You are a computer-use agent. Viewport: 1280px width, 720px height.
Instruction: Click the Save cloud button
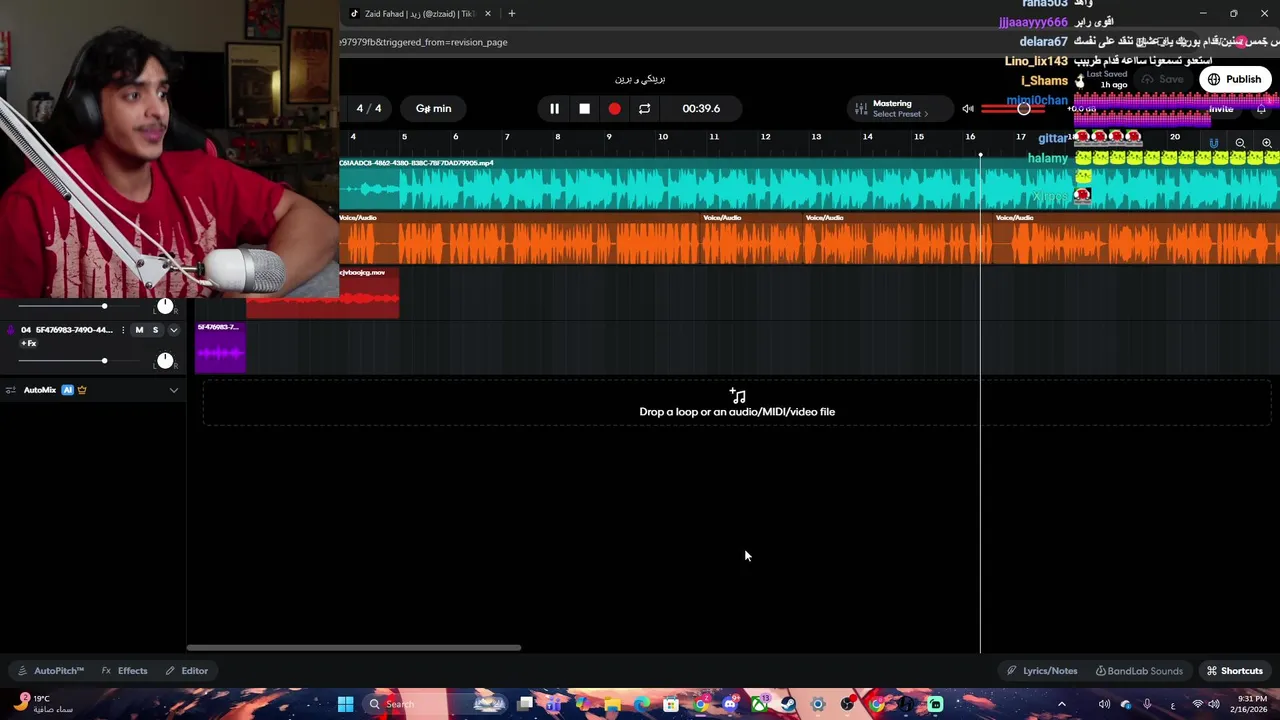point(1163,79)
